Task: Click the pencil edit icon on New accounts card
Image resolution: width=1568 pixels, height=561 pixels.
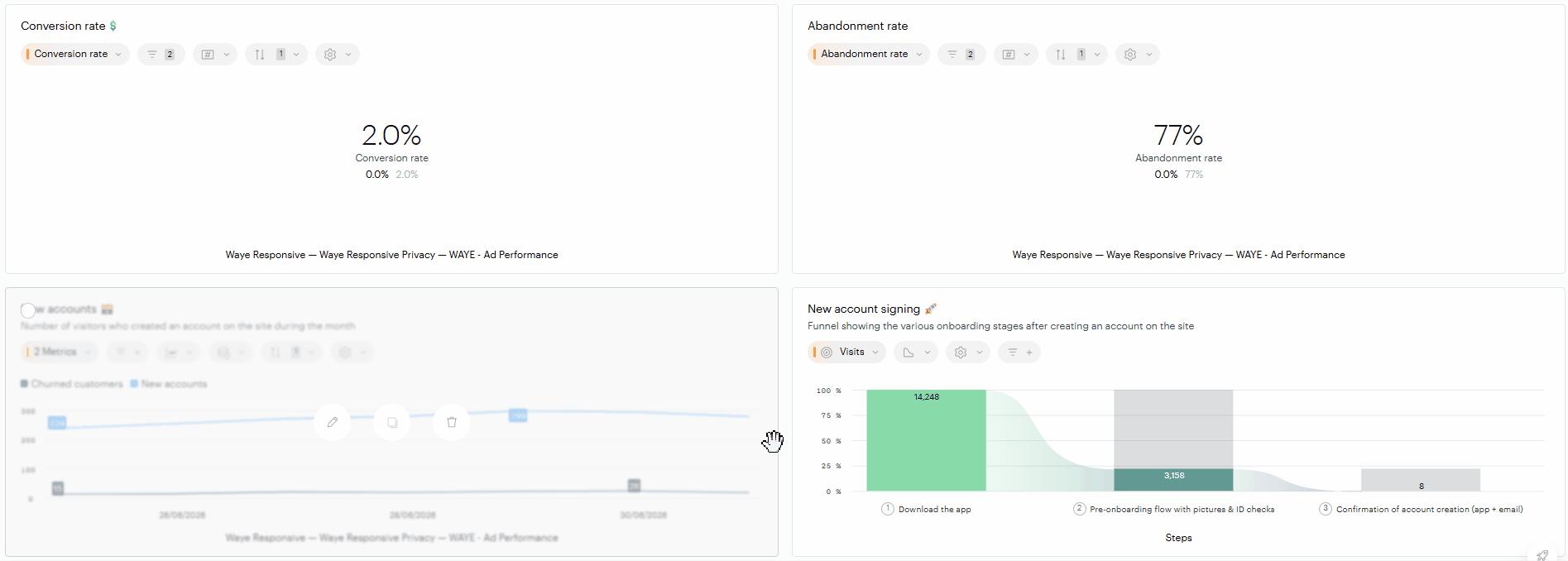Action: point(333,422)
